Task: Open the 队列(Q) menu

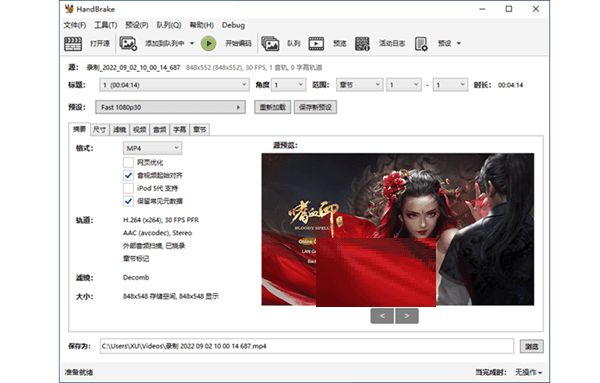Action: pos(169,25)
